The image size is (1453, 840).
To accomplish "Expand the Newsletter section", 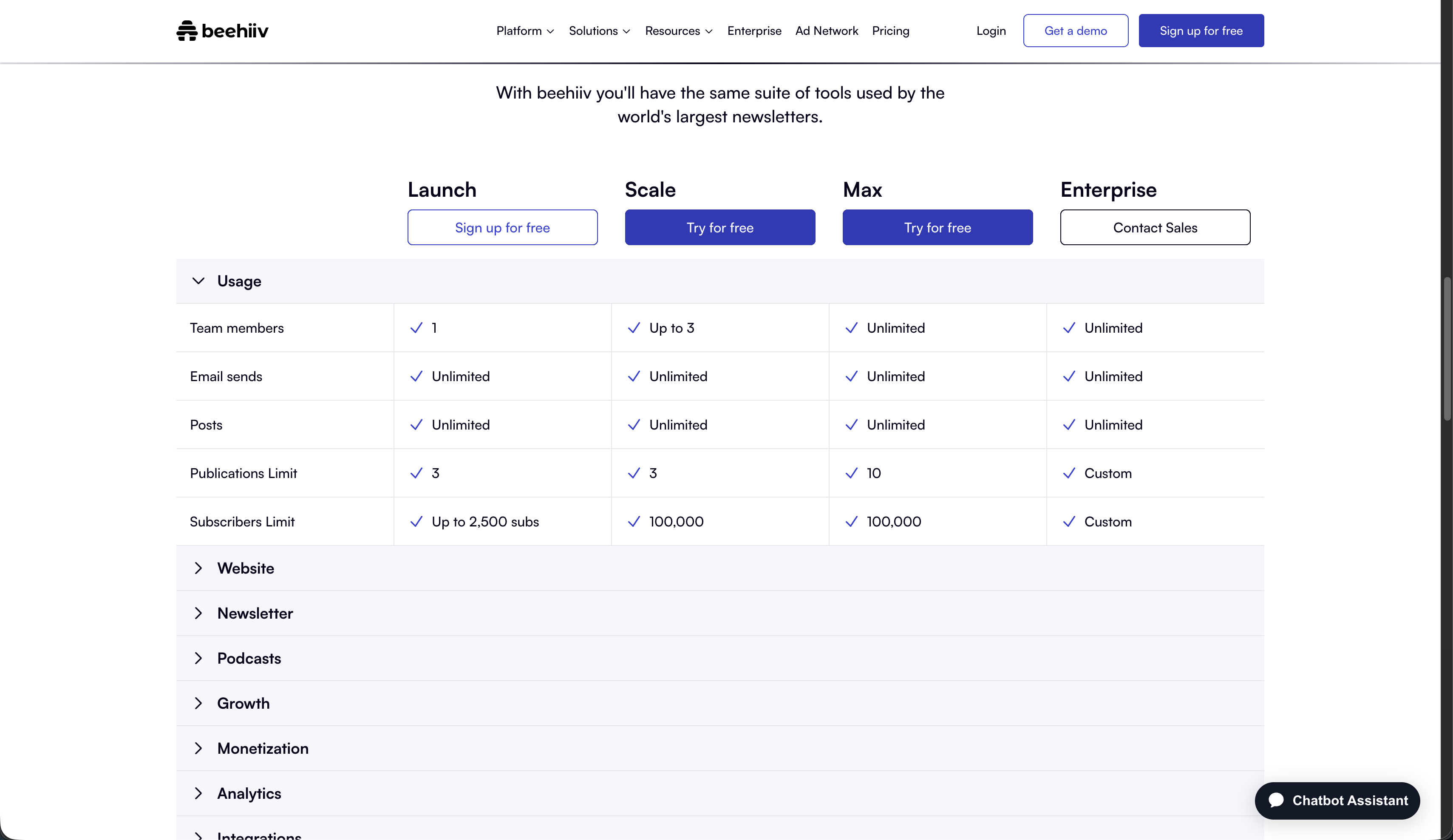I will point(719,613).
